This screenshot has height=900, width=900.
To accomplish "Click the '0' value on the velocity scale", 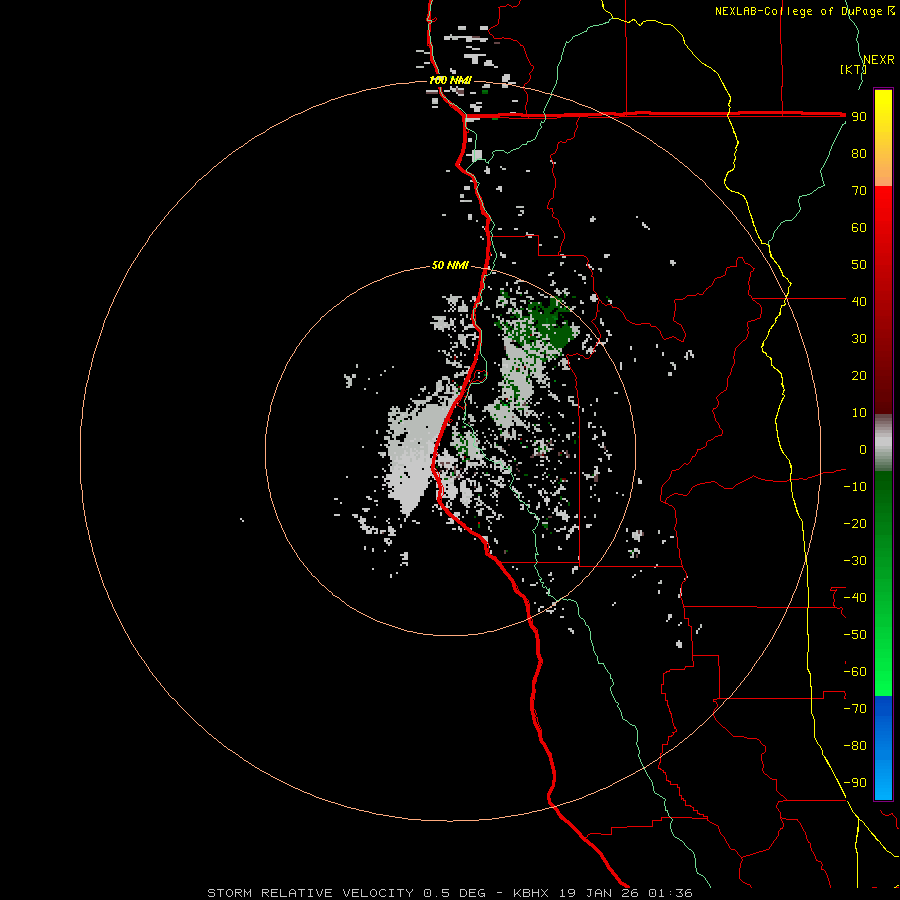I will [863, 450].
